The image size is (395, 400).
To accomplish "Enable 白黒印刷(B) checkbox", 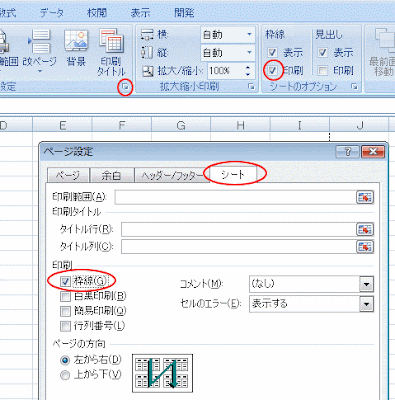I will (65, 296).
